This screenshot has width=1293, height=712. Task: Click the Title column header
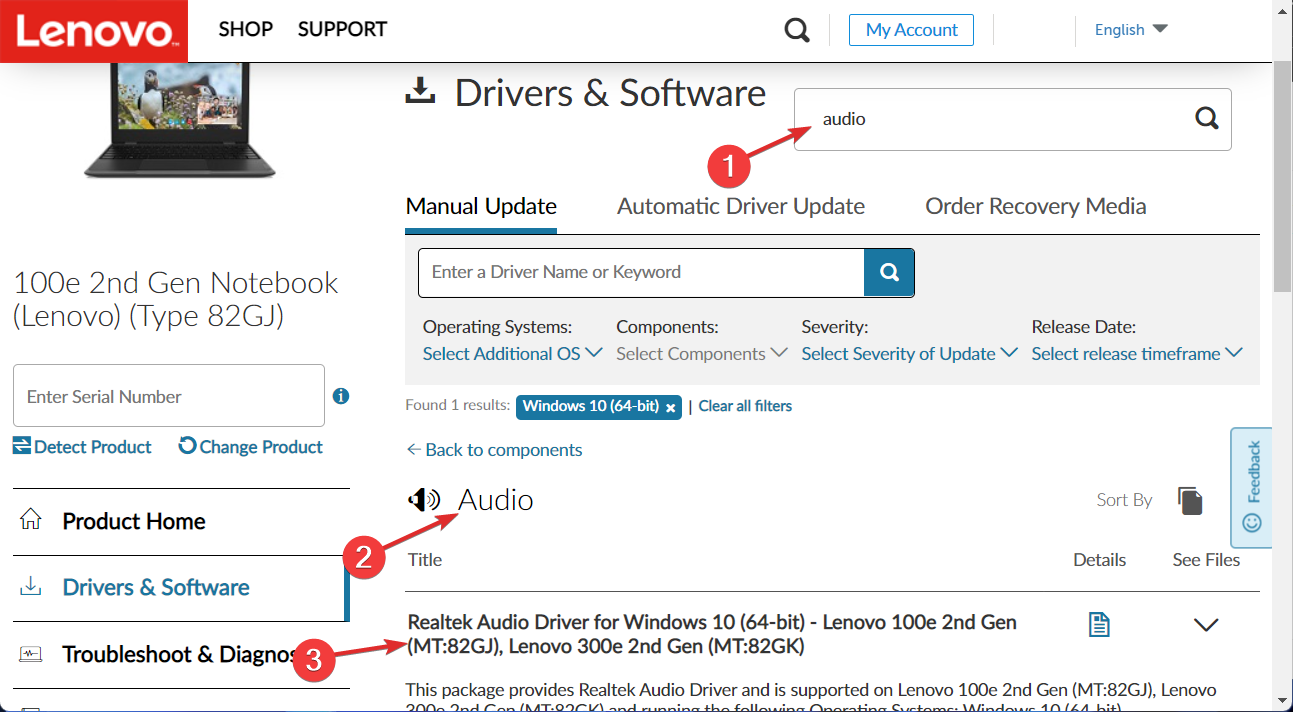coord(425,560)
